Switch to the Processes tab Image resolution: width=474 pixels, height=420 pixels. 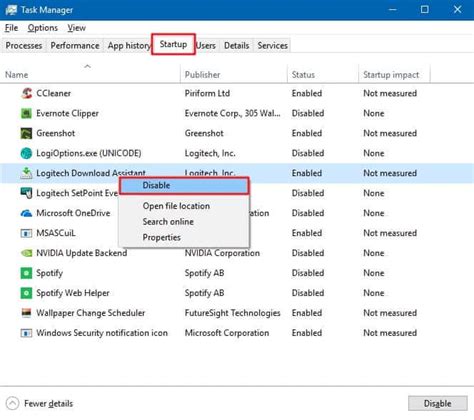pyautogui.click(x=24, y=46)
